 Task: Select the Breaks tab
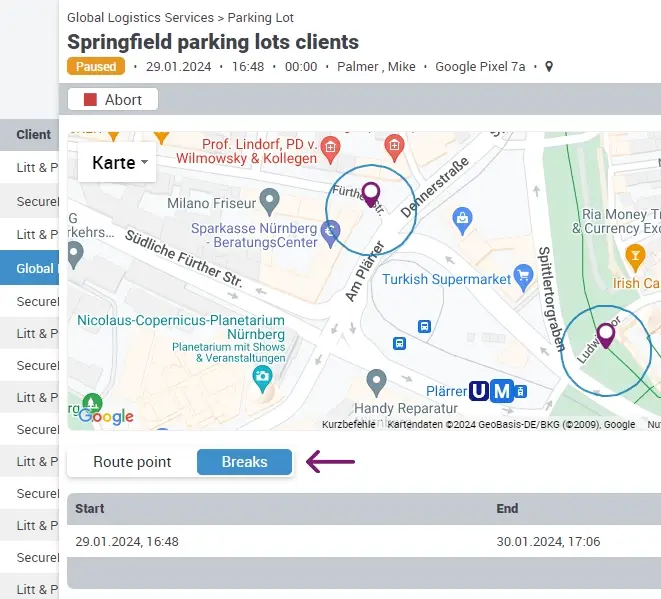[x=244, y=462]
